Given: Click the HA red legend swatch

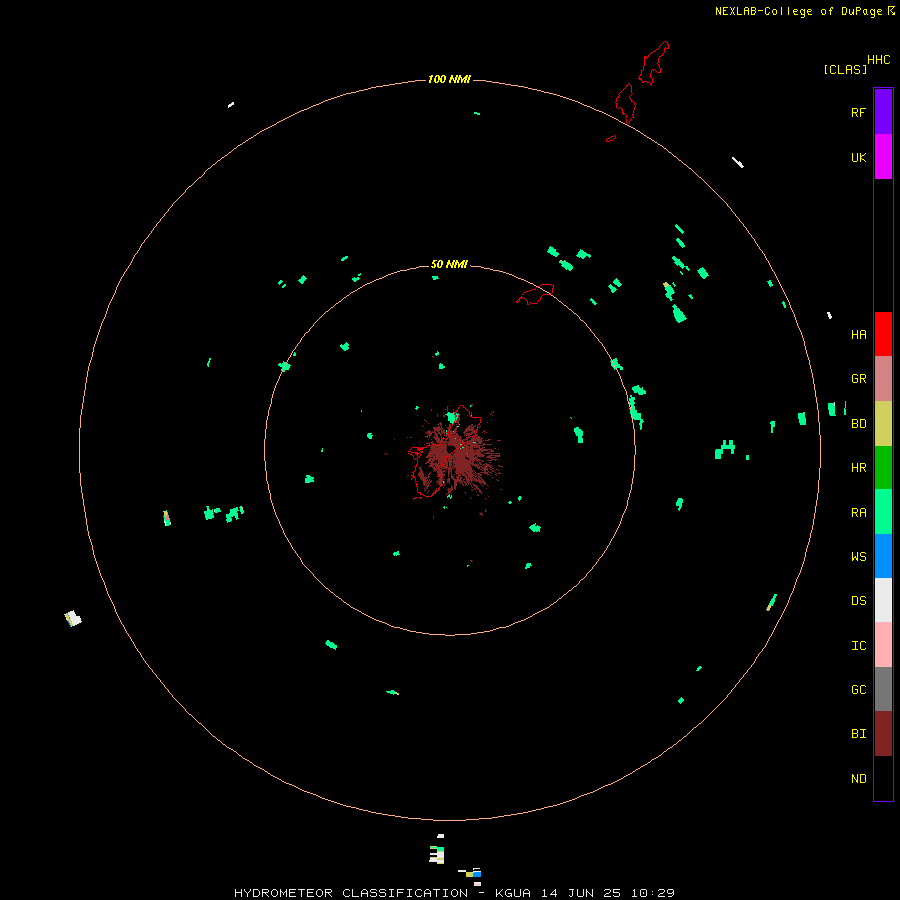Looking at the screenshot, I should pyautogui.click(x=883, y=334).
